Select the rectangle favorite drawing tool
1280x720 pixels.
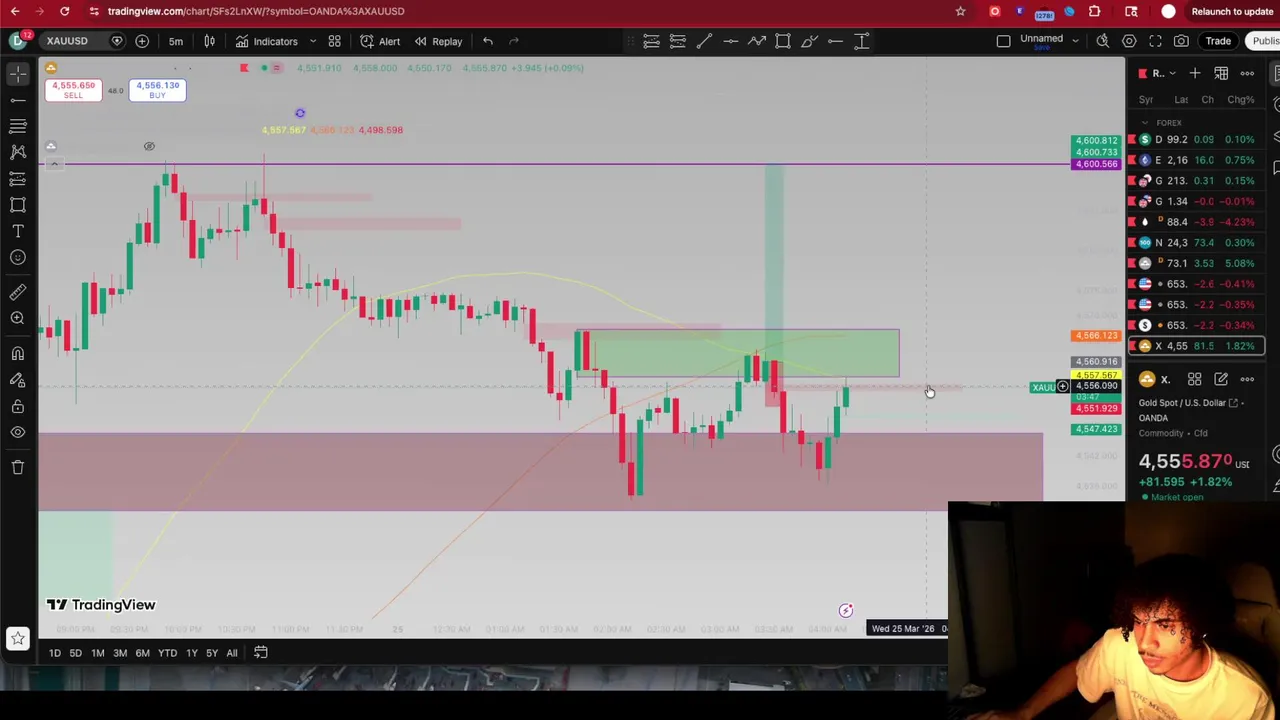tap(783, 41)
